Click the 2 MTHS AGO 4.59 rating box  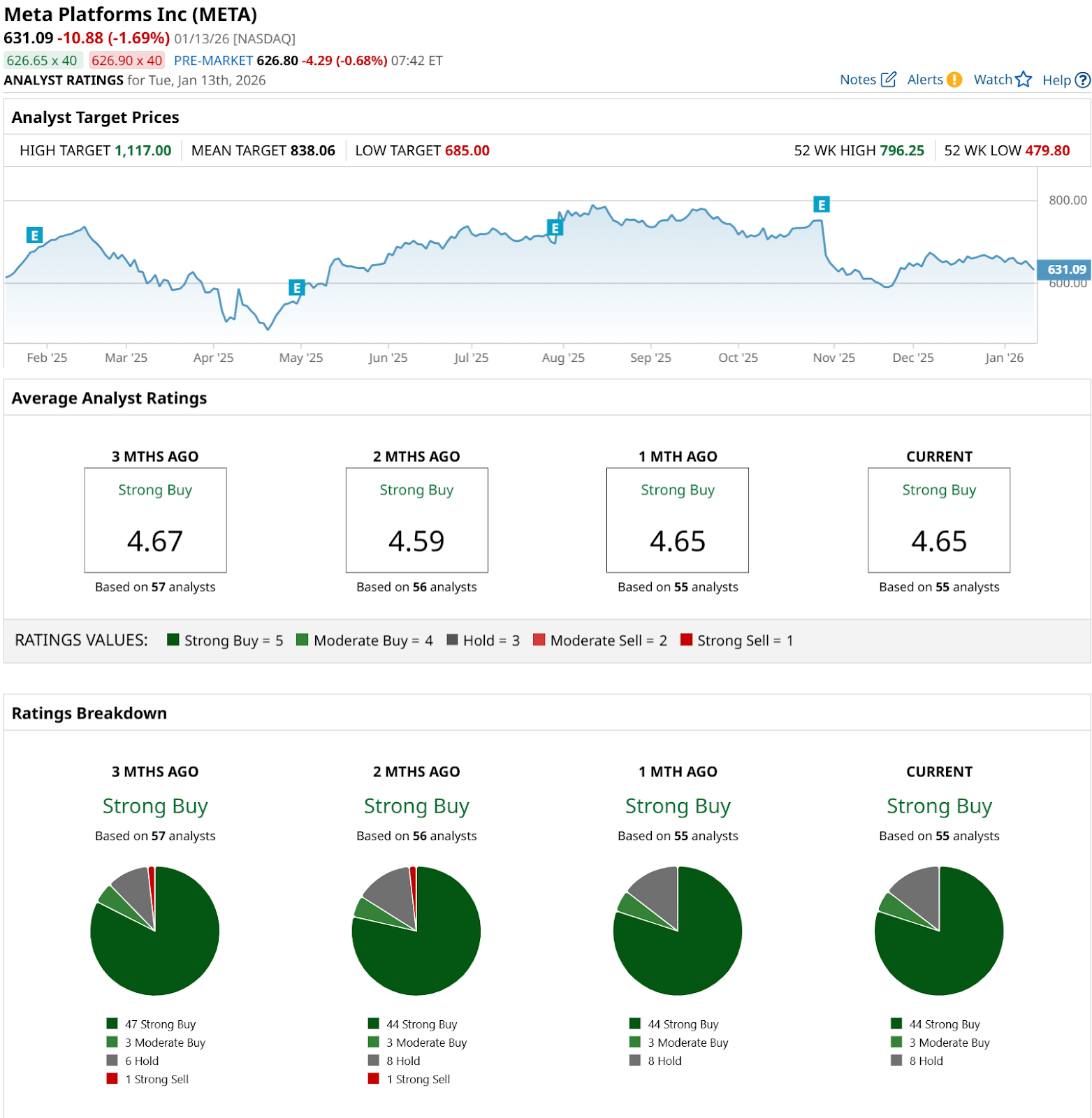click(x=416, y=521)
